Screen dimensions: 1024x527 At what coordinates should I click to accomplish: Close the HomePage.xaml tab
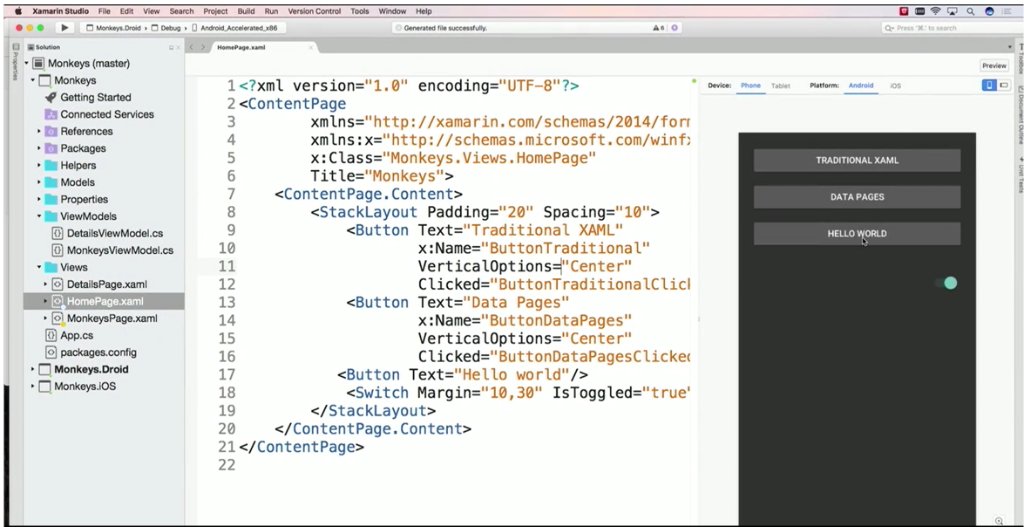(x=311, y=48)
